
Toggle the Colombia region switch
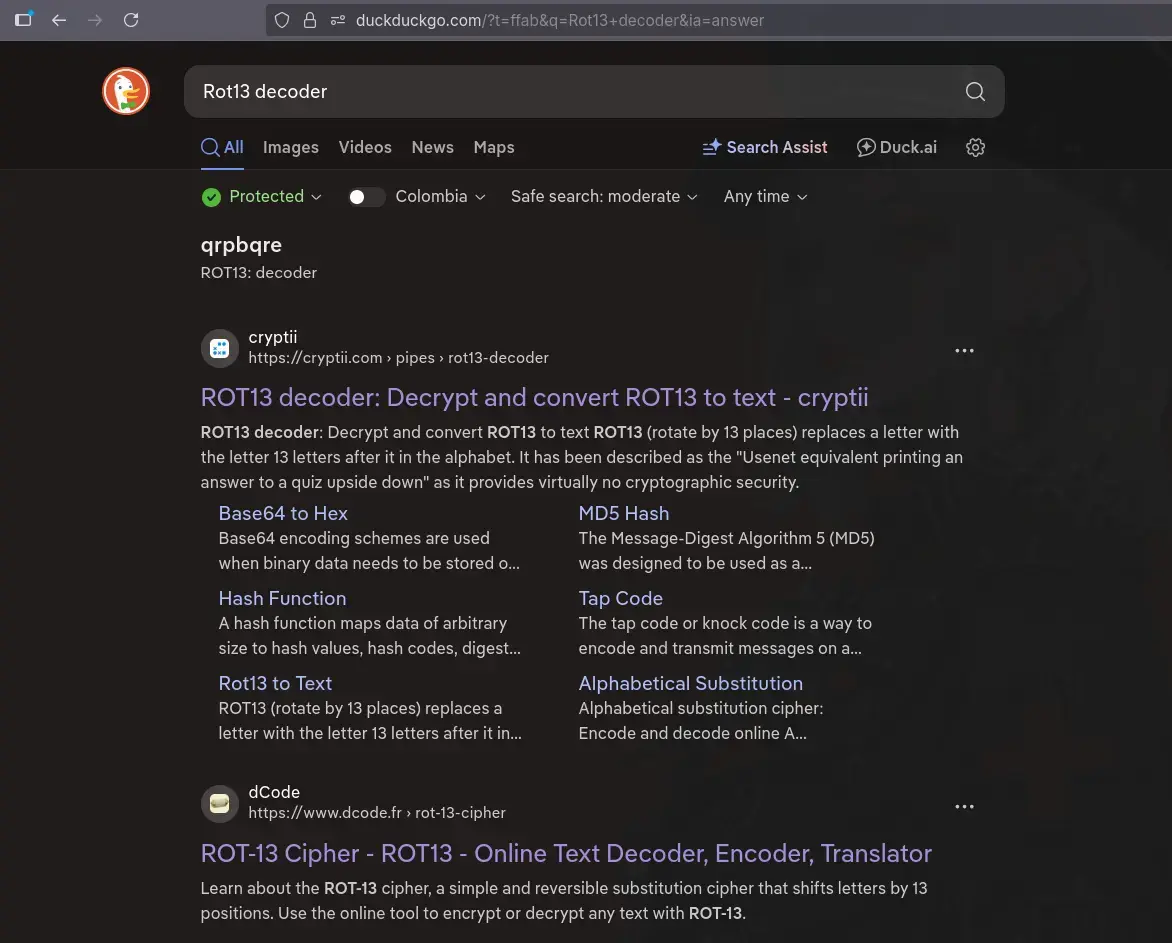(366, 197)
